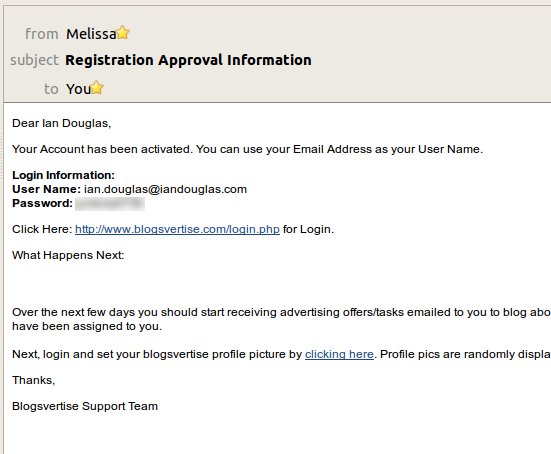Viewport: 551px width, 454px height.
Task: Click the "to" header label
Action: 51,89
